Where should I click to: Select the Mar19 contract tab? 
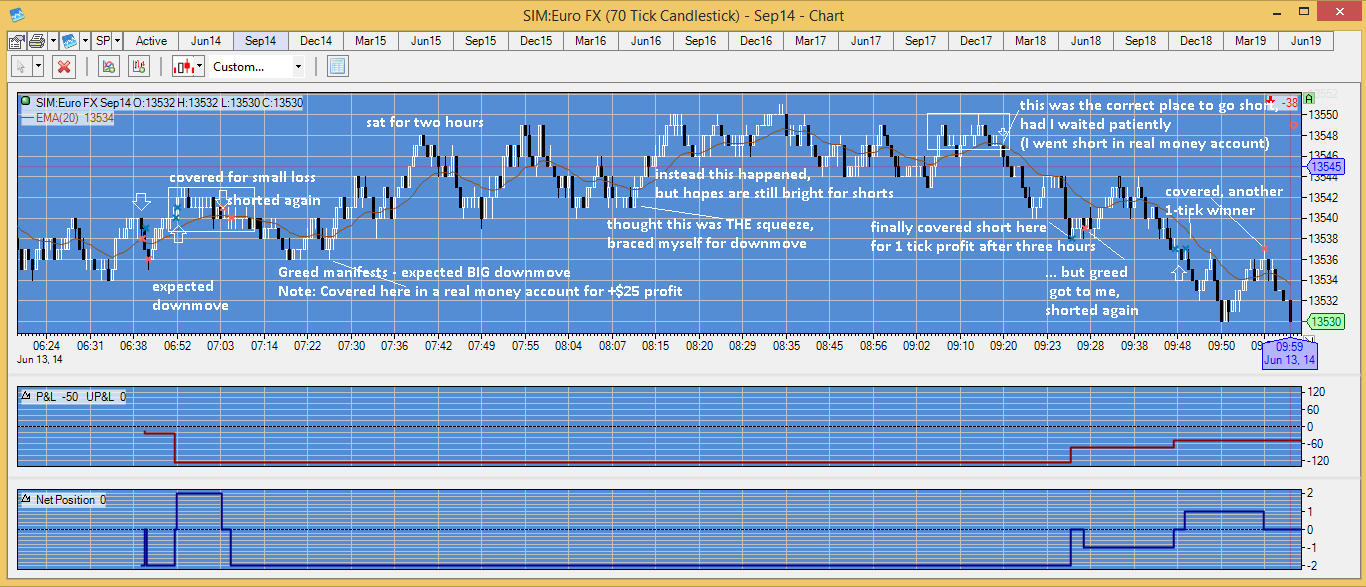(1251, 41)
